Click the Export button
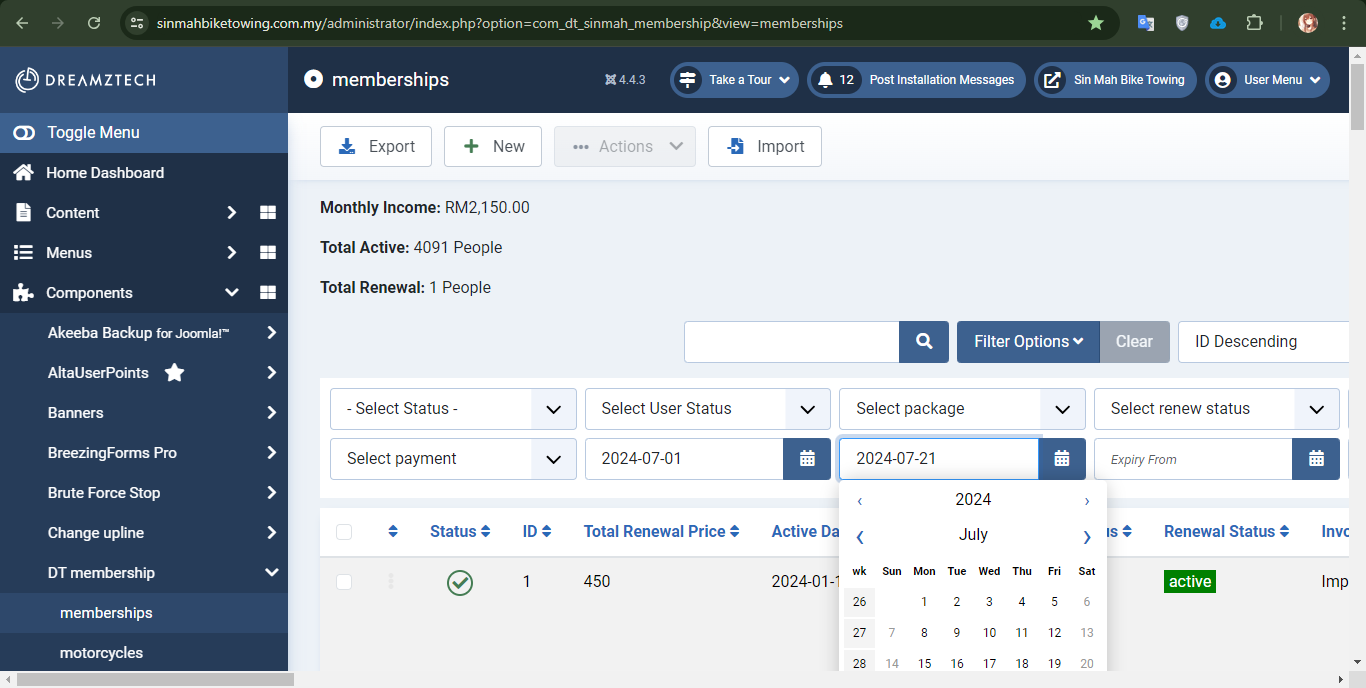This screenshot has width=1366, height=688. point(376,147)
